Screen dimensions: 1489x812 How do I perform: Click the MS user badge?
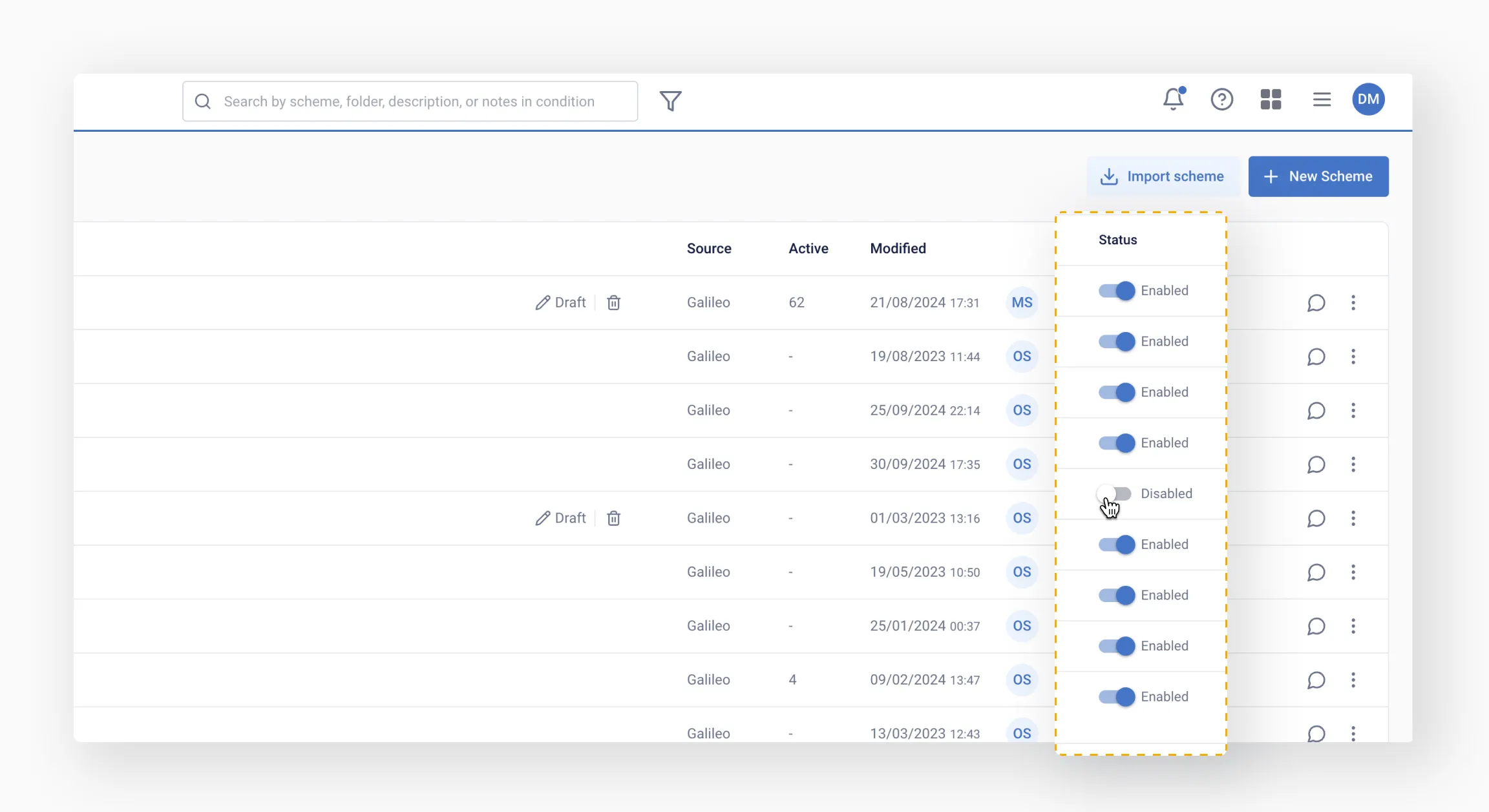(x=1022, y=302)
